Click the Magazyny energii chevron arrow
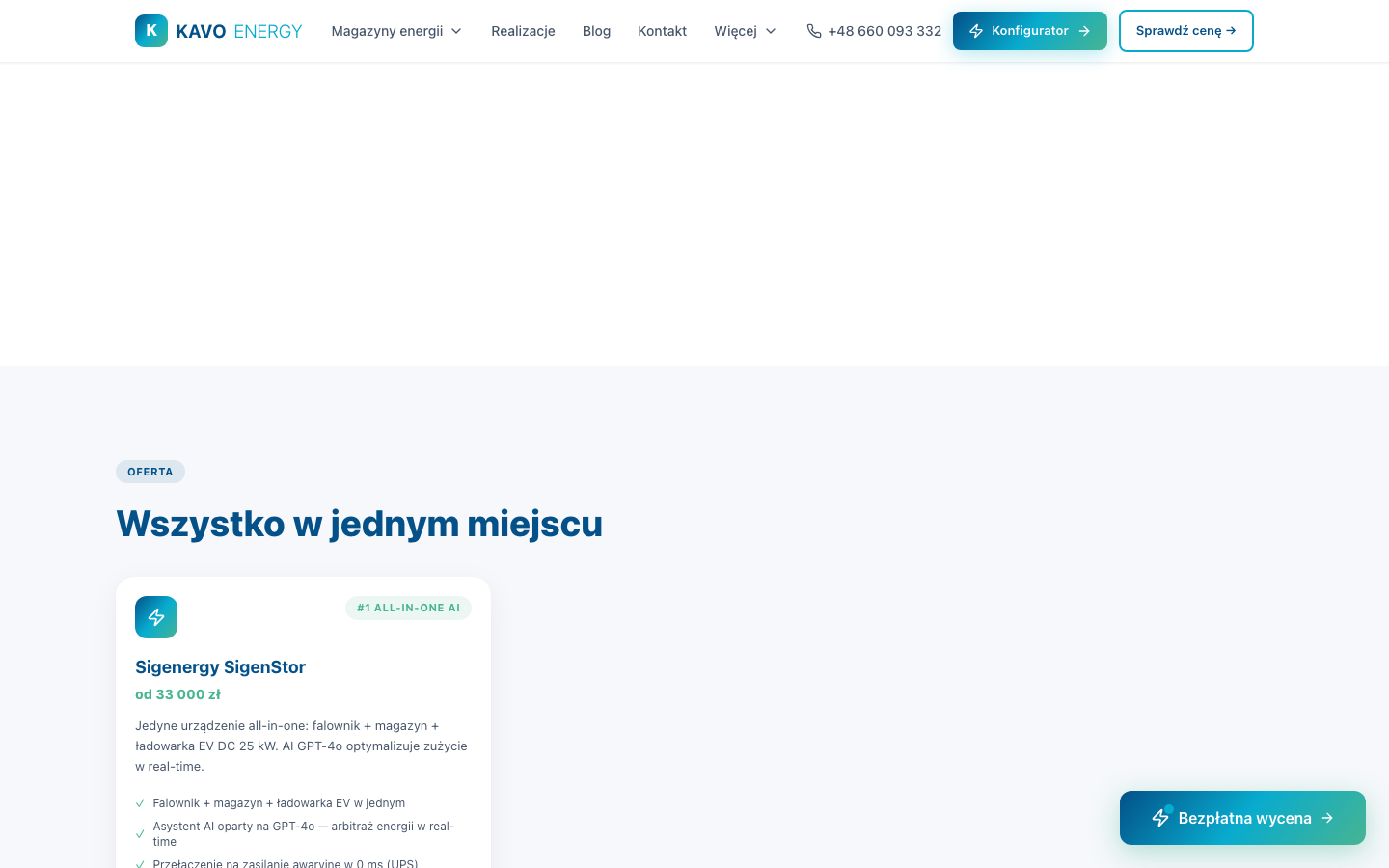The width and height of the screenshot is (1389, 868). 456,31
